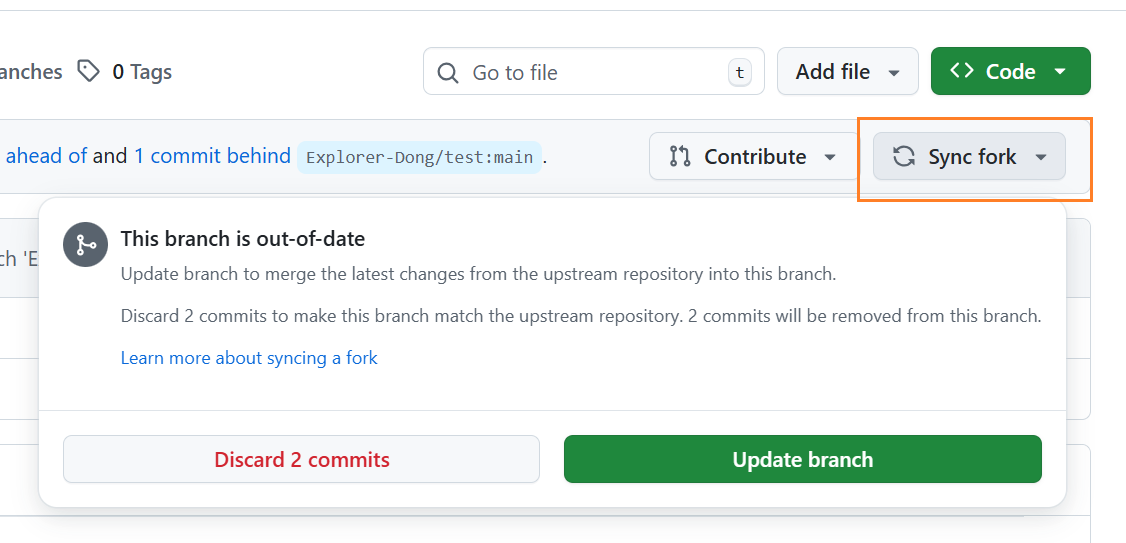This screenshot has height=543, width=1126.
Task: Click the "t" shortcut key badge
Action: 739,72
